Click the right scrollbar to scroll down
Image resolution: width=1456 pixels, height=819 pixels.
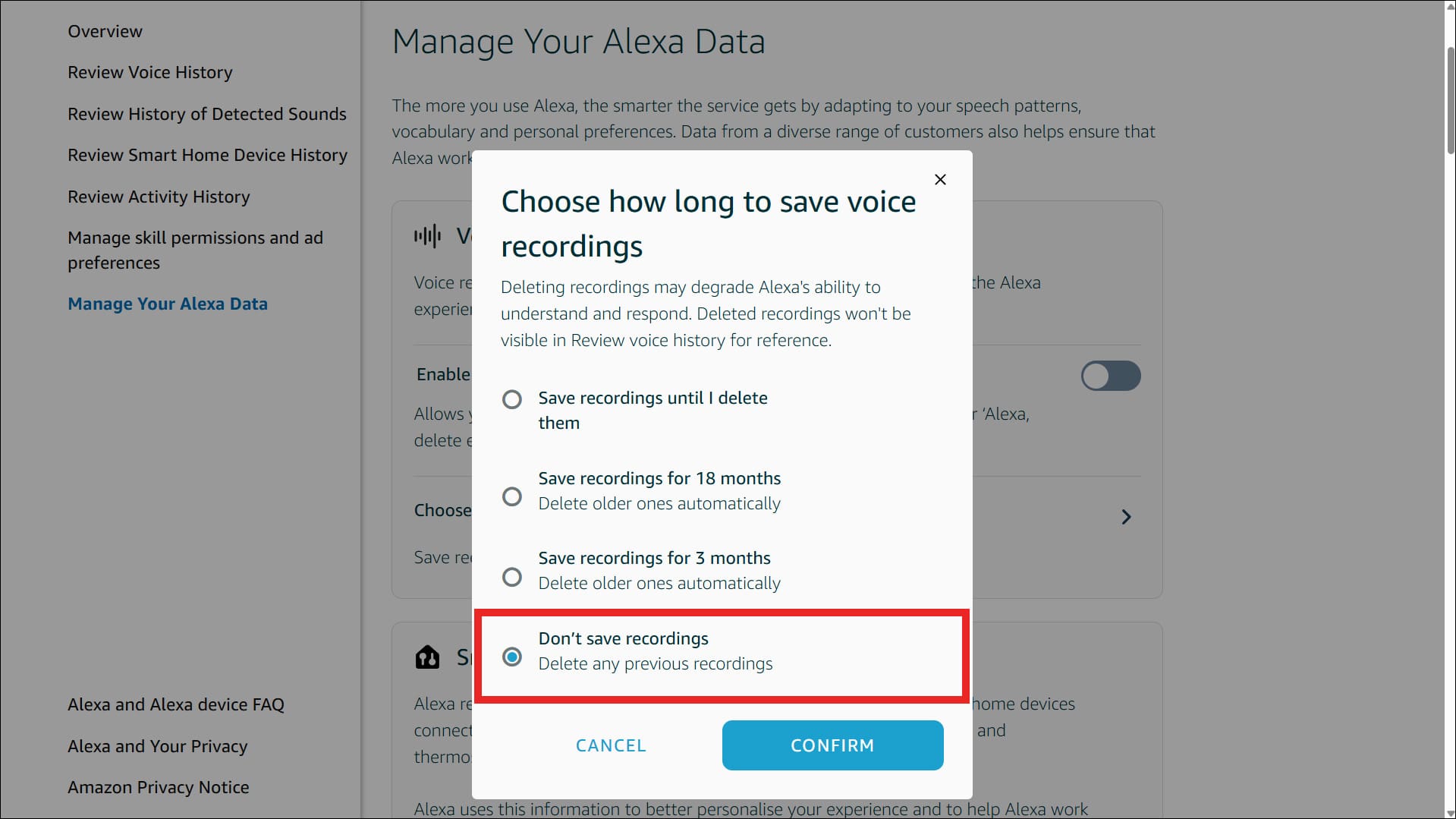click(x=1450, y=455)
